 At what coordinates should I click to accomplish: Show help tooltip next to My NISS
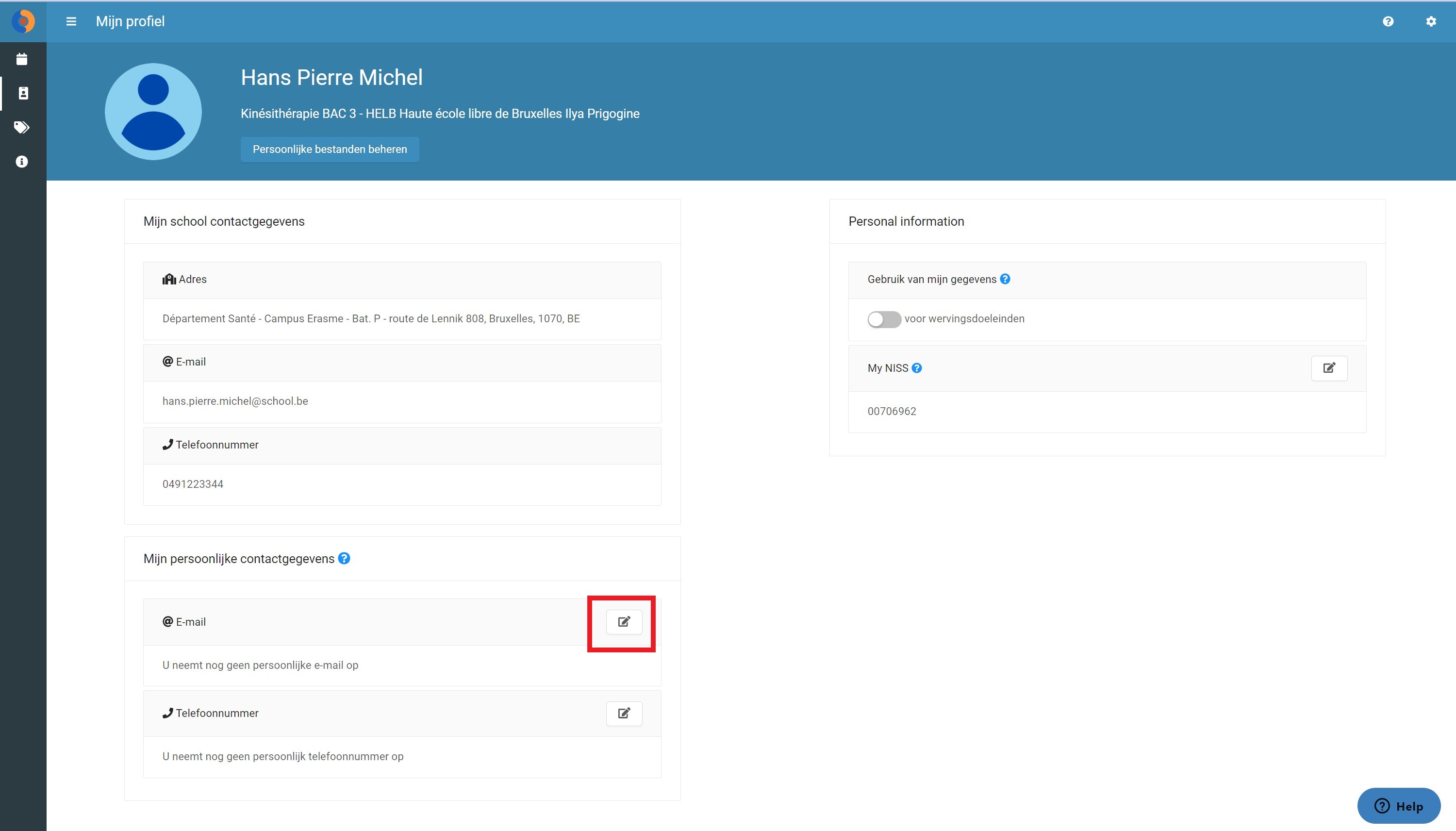917,368
